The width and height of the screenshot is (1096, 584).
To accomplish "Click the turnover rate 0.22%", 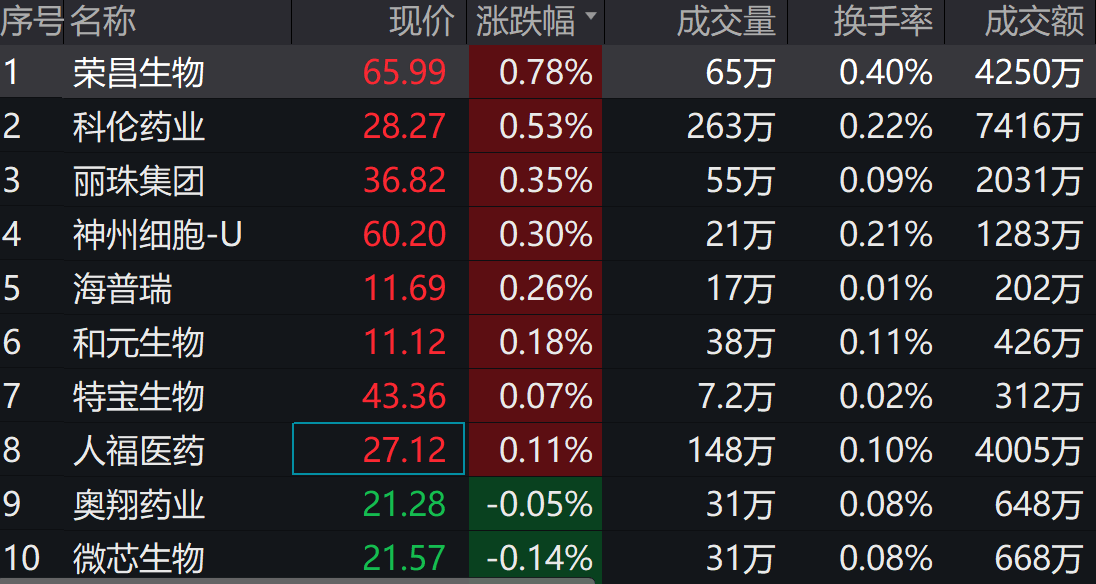I will tap(886, 126).
